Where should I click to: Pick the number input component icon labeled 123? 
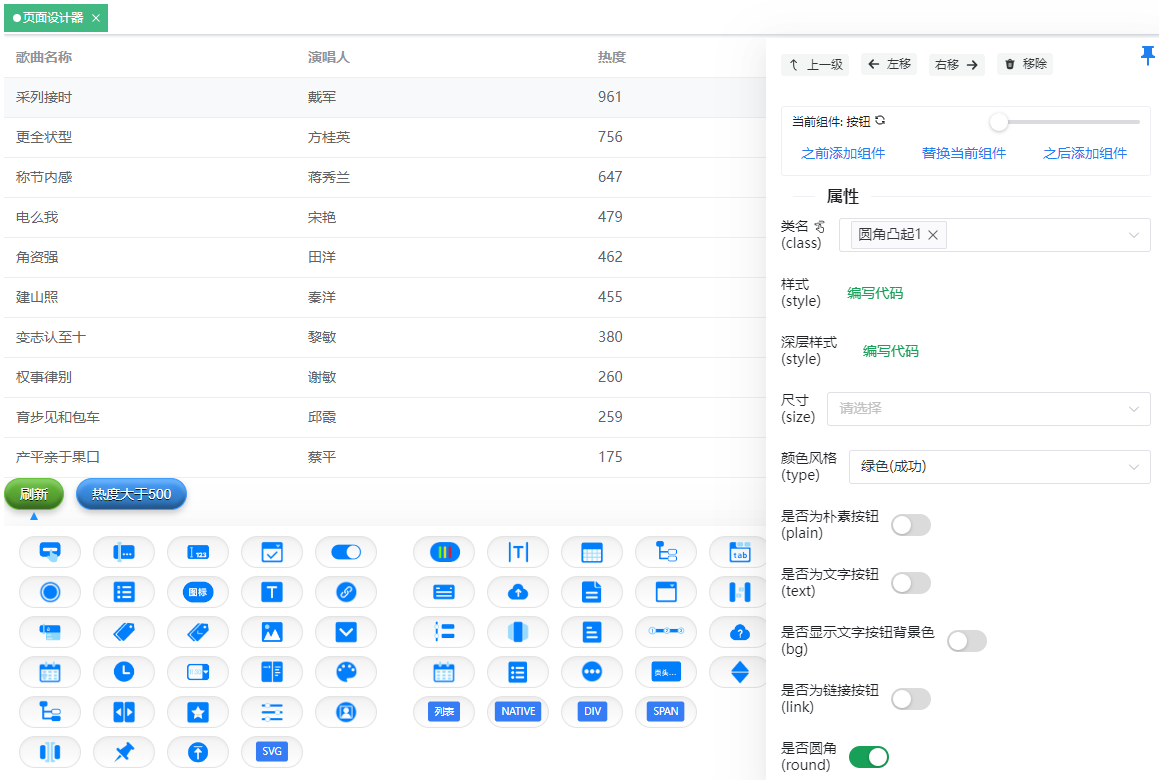[x=197, y=552]
